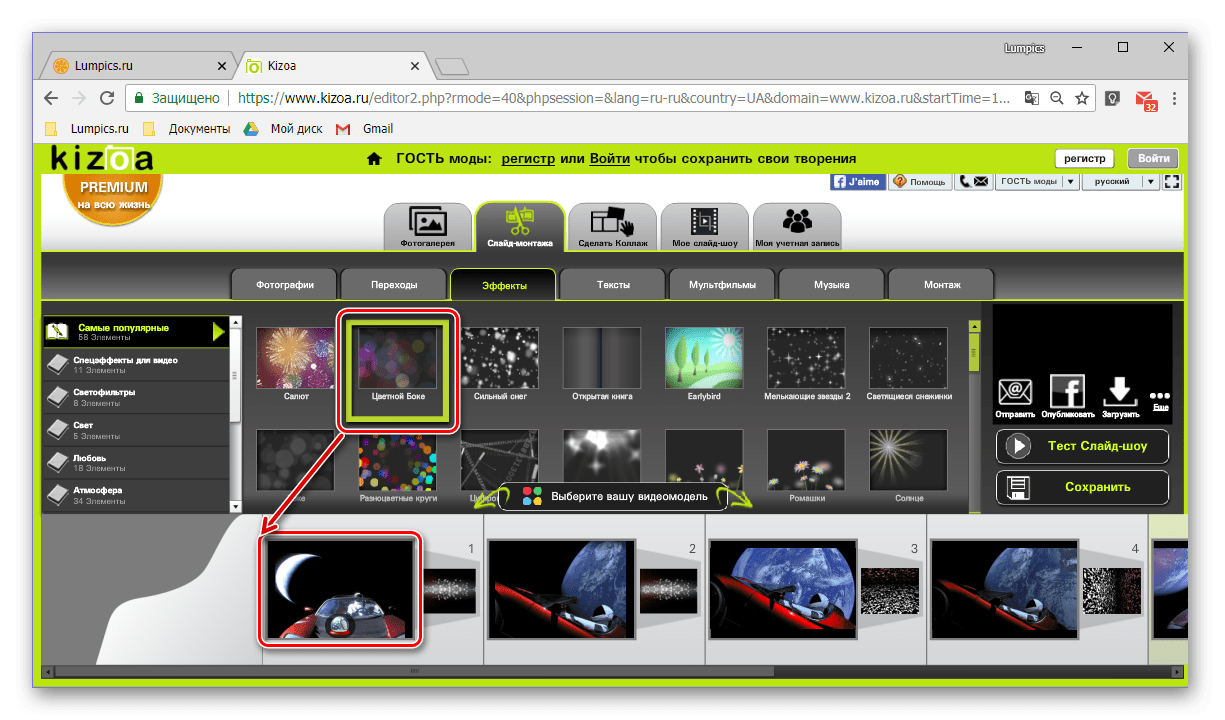Switch to the Фотографии tab
This screenshot has height=720, width=1225.
click(284, 284)
